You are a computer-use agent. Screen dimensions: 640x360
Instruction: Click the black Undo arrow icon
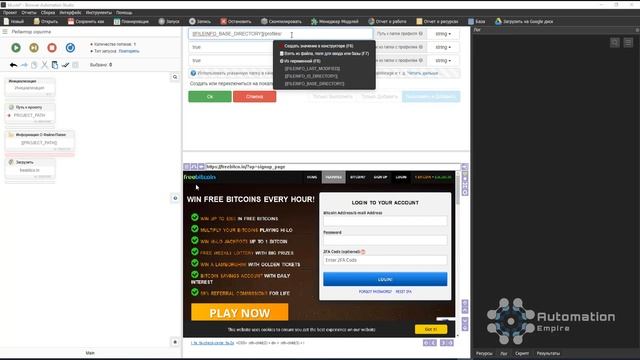point(13,65)
